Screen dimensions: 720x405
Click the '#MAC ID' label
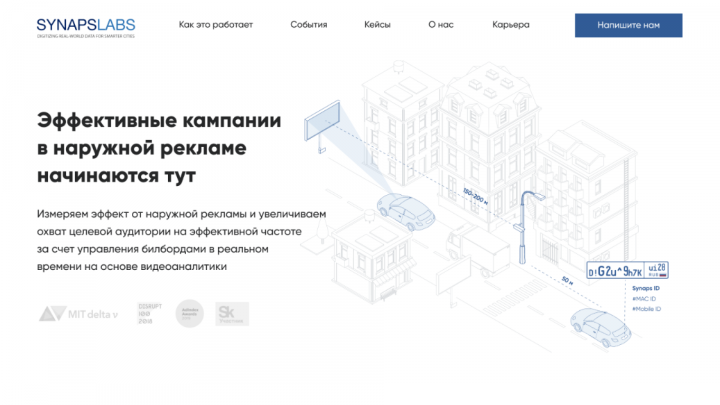[x=644, y=299]
